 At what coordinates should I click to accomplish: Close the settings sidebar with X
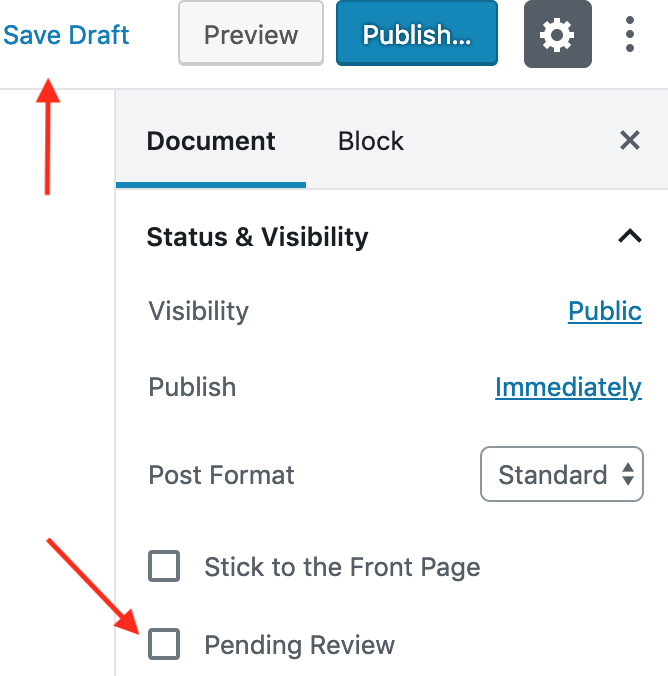tap(630, 141)
